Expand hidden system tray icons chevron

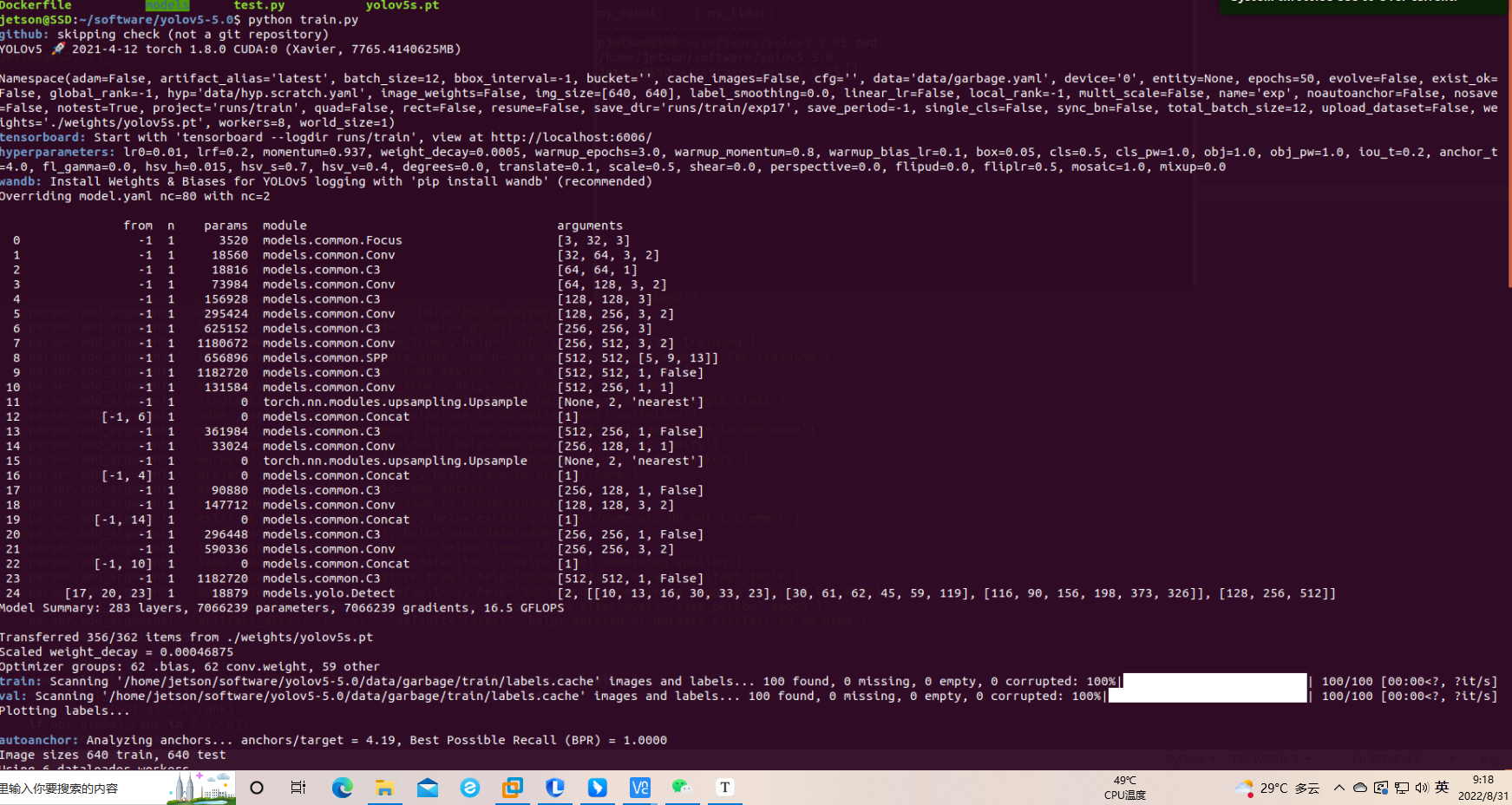1339,788
